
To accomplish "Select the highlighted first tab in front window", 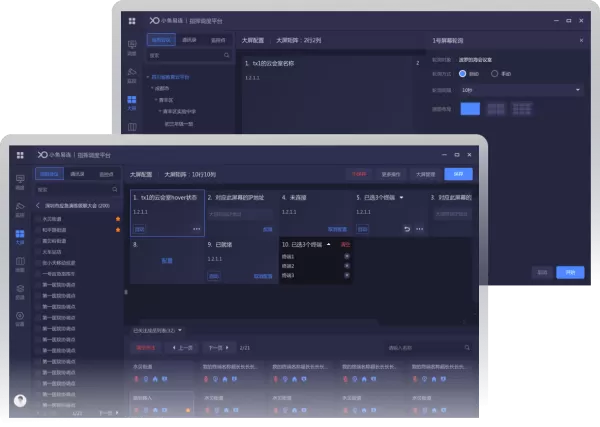I will pos(49,174).
